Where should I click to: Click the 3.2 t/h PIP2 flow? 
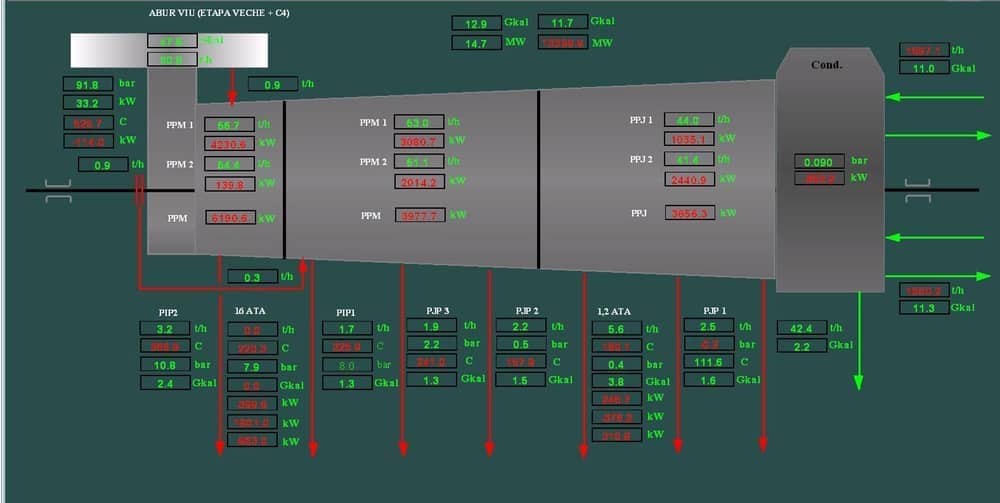(x=165, y=328)
